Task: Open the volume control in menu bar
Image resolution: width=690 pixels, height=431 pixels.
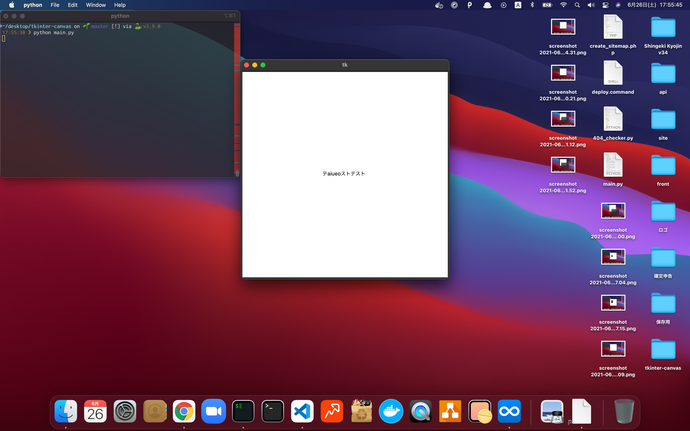Action: pos(591,5)
